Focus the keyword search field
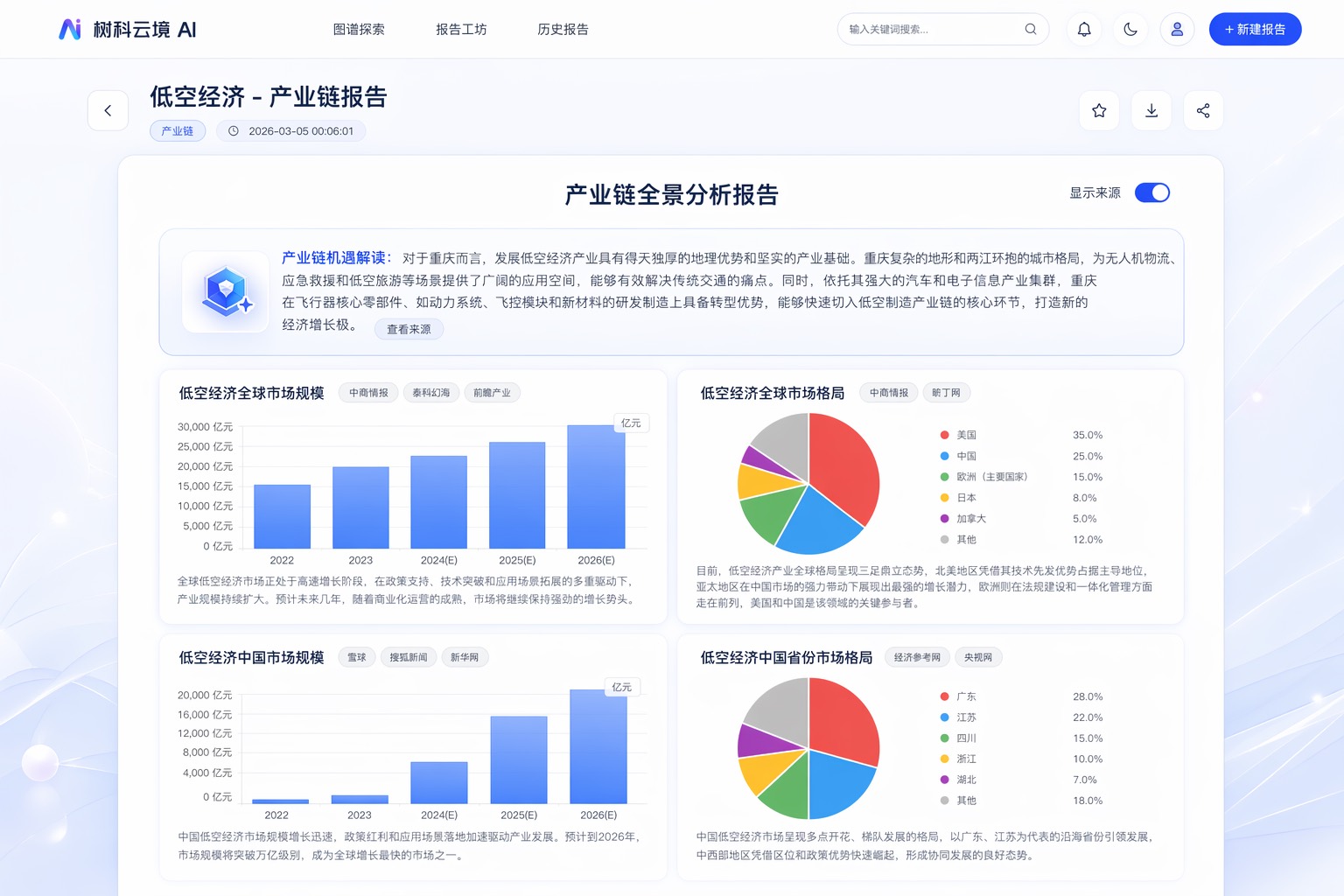Viewport: 1344px width, 896px height. [x=943, y=29]
